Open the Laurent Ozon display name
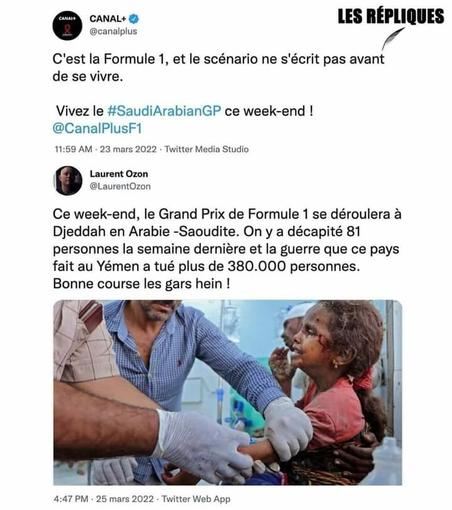 point(119,174)
